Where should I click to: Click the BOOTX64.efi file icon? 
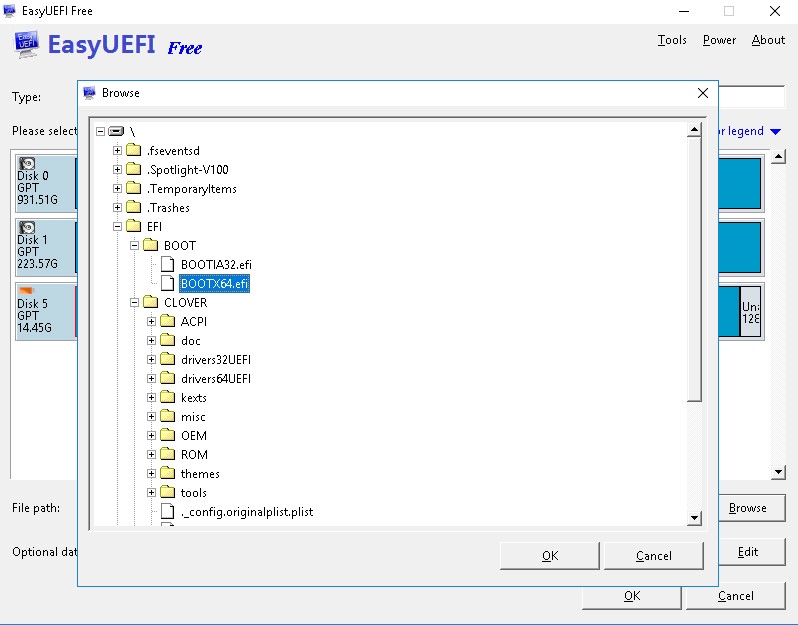pyautogui.click(x=167, y=283)
